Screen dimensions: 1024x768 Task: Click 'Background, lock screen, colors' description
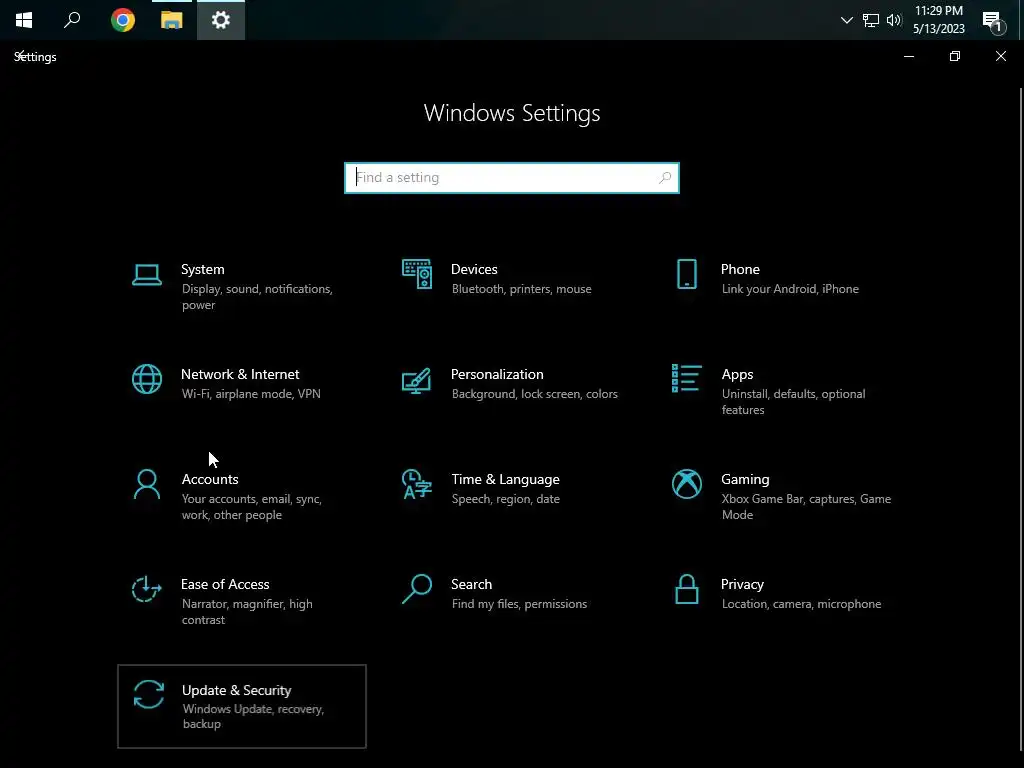click(535, 394)
